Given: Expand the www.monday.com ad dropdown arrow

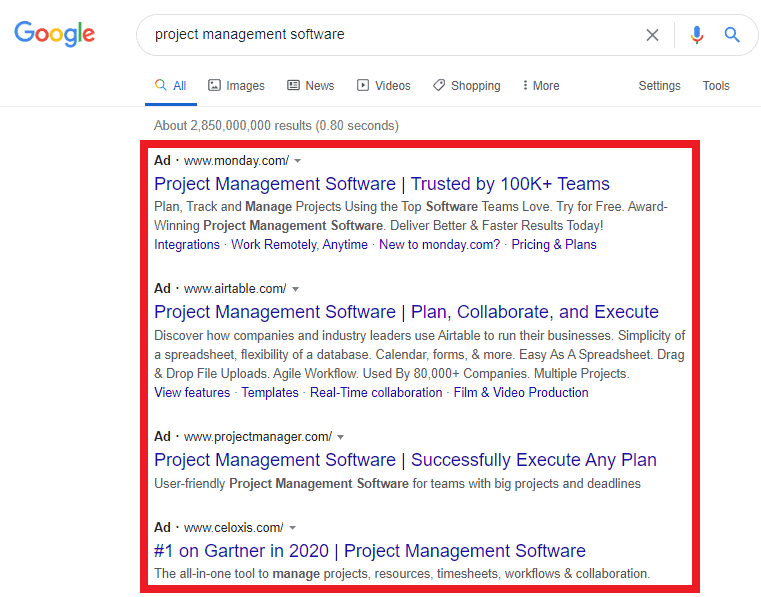Looking at the screenshot, I should tap(298, 161).
